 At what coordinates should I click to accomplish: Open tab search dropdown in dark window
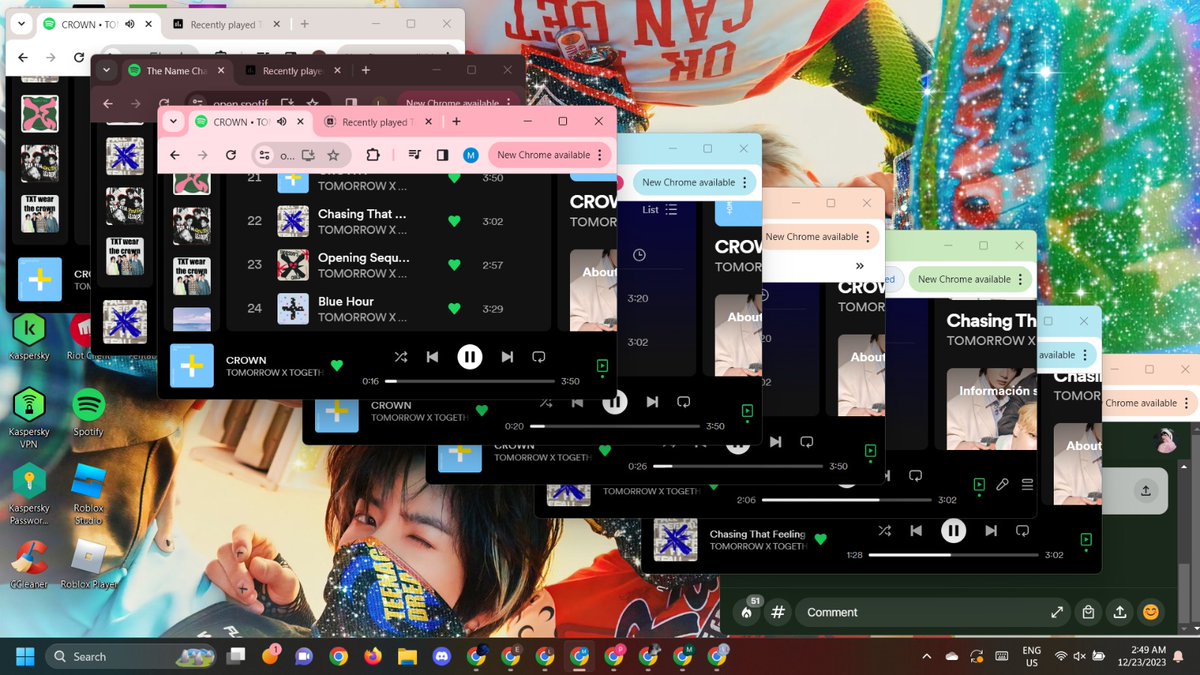[106, 70]
